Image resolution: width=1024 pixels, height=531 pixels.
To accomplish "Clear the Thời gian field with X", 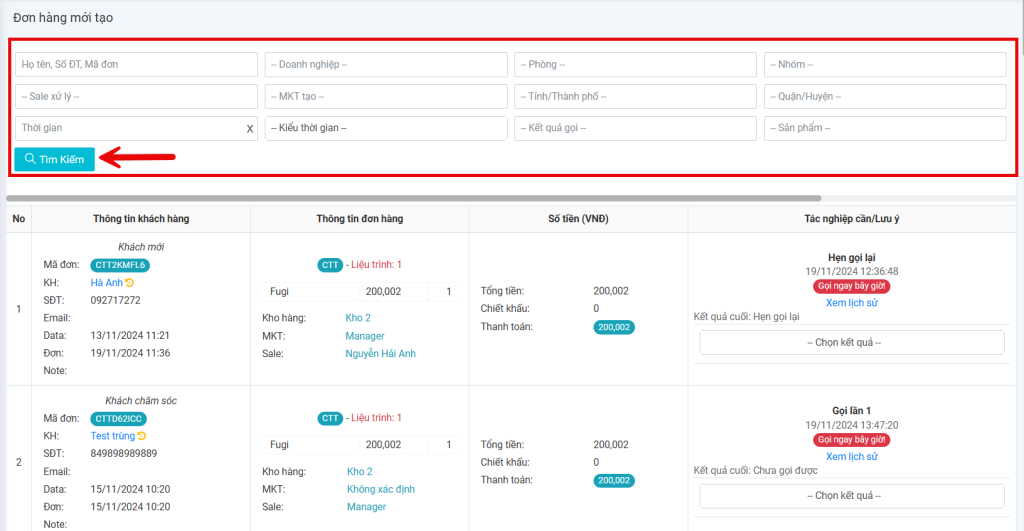I will click(x=250, y=129).
